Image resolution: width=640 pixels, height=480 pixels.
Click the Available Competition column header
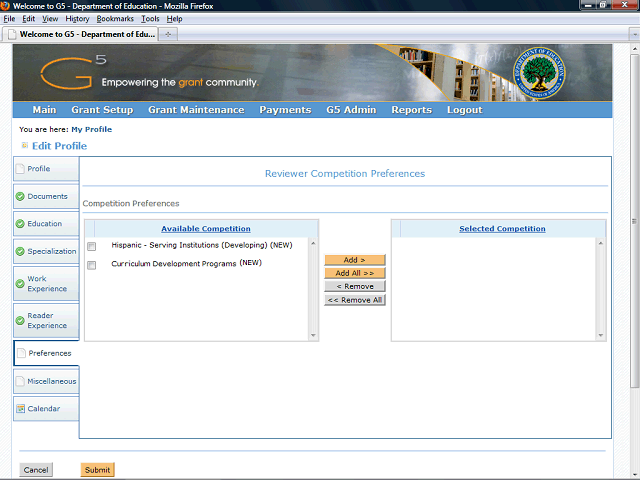click(x=206, y=229)
